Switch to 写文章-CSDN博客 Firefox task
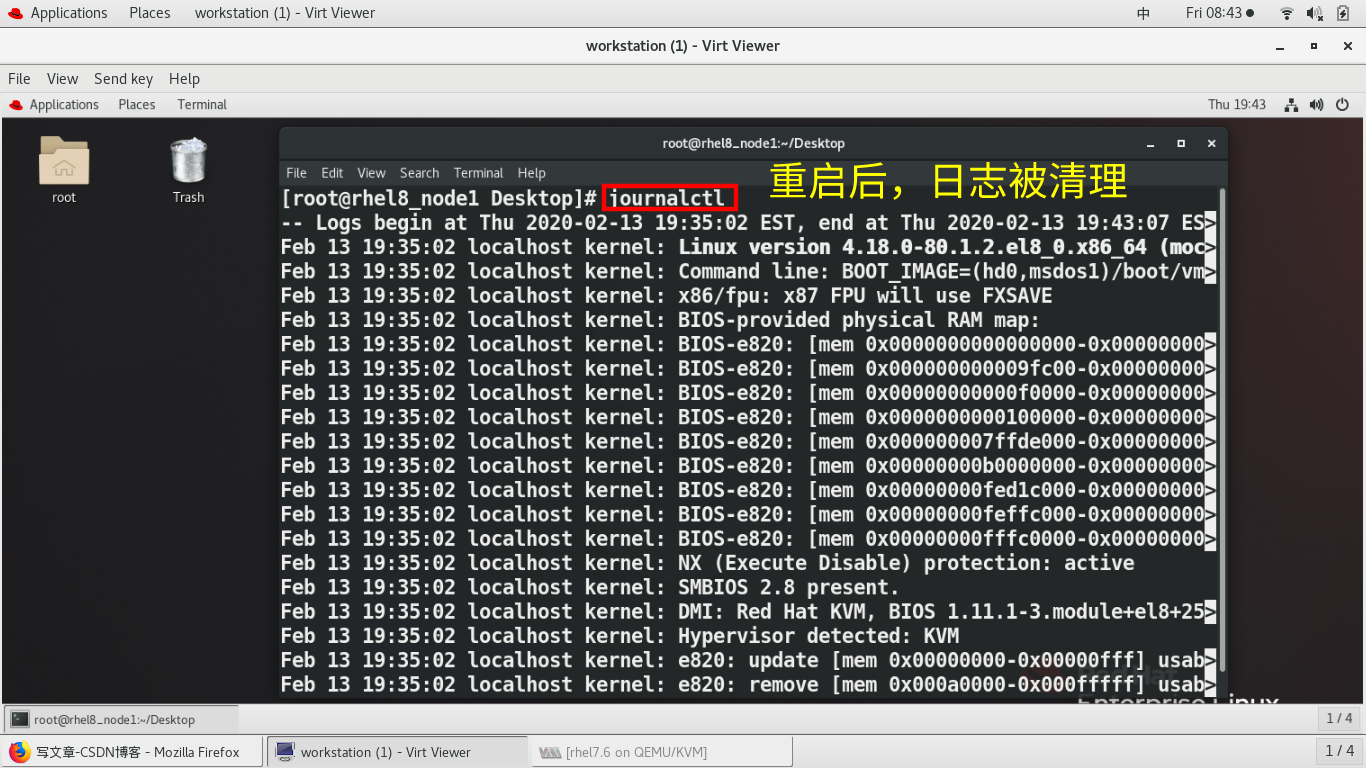This screenshot has height=768, width=1366. [x=132, y=752]
